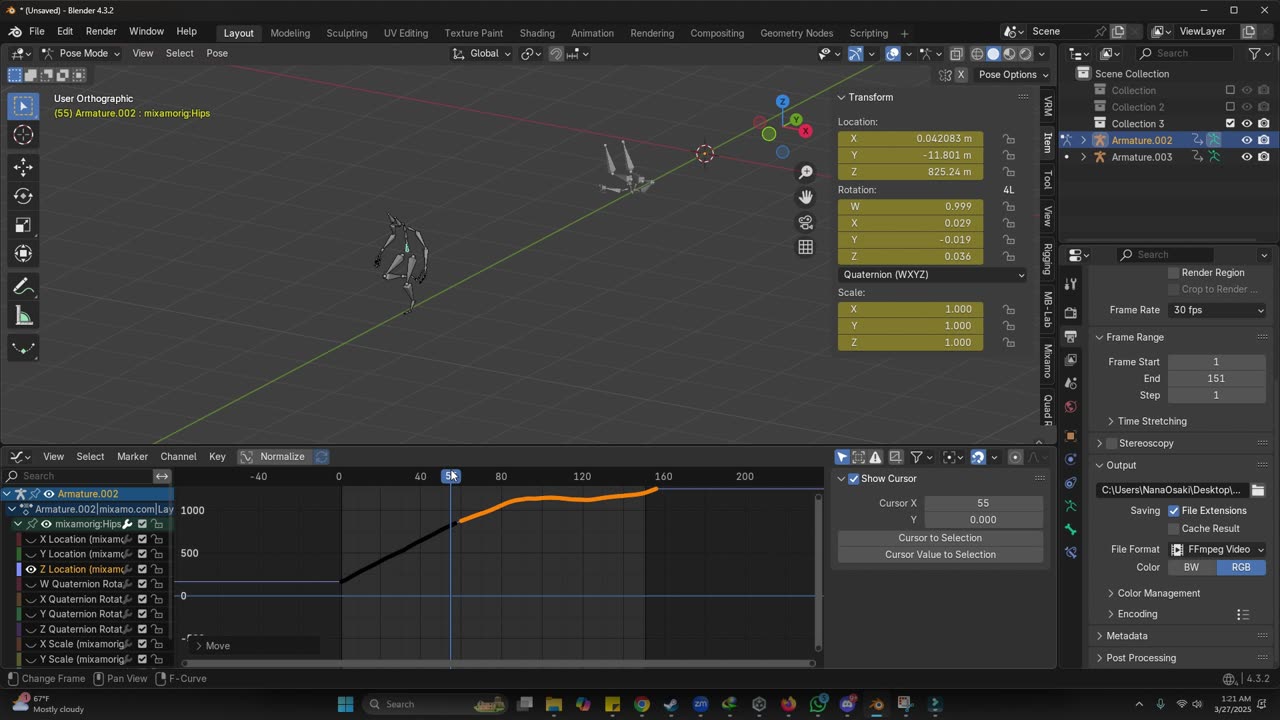
Task: Select the Move tool in viewport toolbar
Action: 23,167
